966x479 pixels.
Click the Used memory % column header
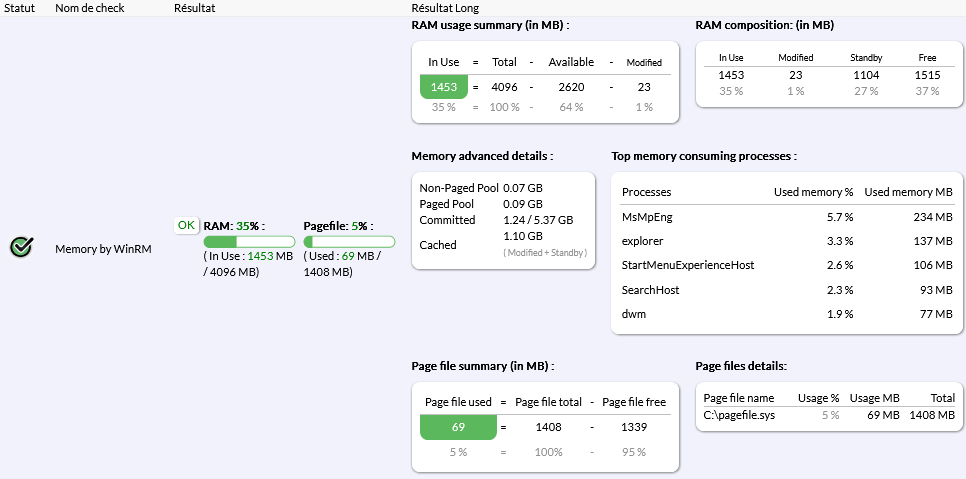pos(813,191)
